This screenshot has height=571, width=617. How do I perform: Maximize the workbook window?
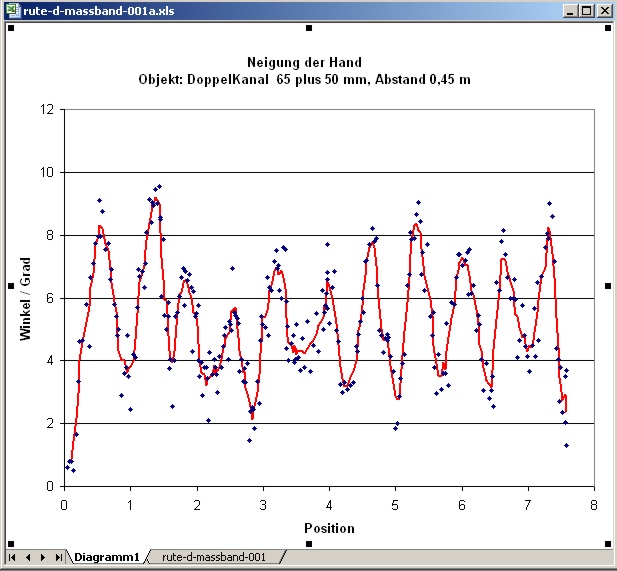click(587, 11)
